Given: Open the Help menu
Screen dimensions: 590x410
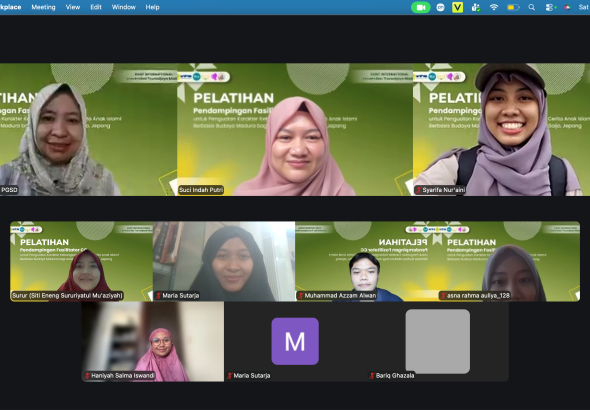Looking at the screenshot, I should point(152,7).
